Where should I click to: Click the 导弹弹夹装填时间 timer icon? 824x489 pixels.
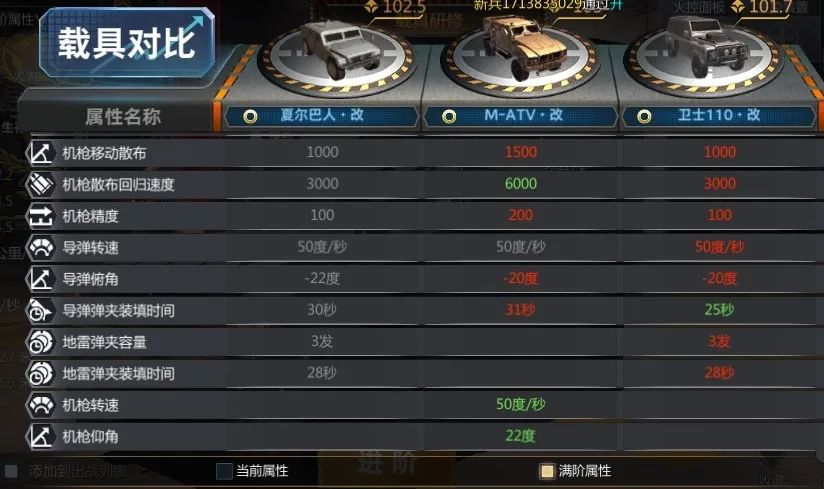click(x=40, y=310)
